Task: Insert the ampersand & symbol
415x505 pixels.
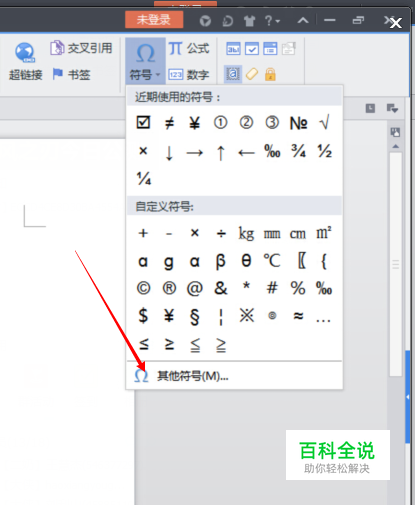Action: (x=221, y=288)
